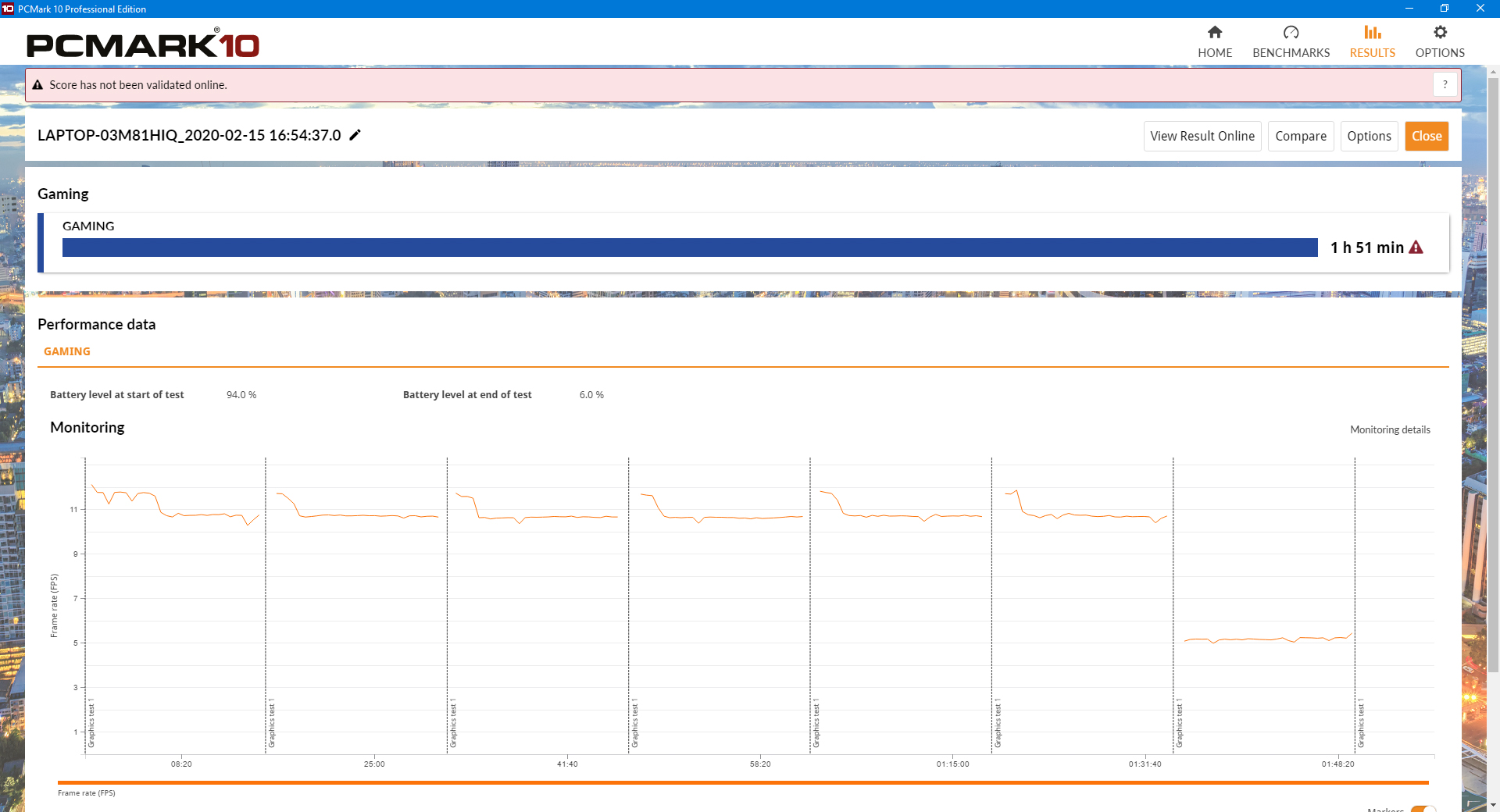Click the warning icon in the validation banner
The height and width of the screenshot is (812, 1500).
tap(37, 85)
